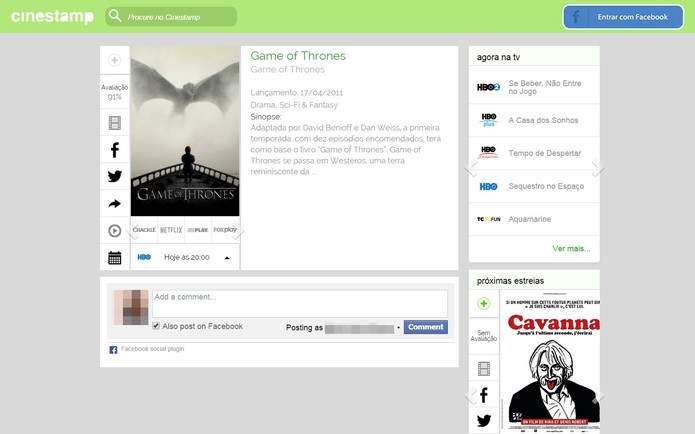
Task: Click the HBO Signature channel logo
Action: [x=488, y=152]
